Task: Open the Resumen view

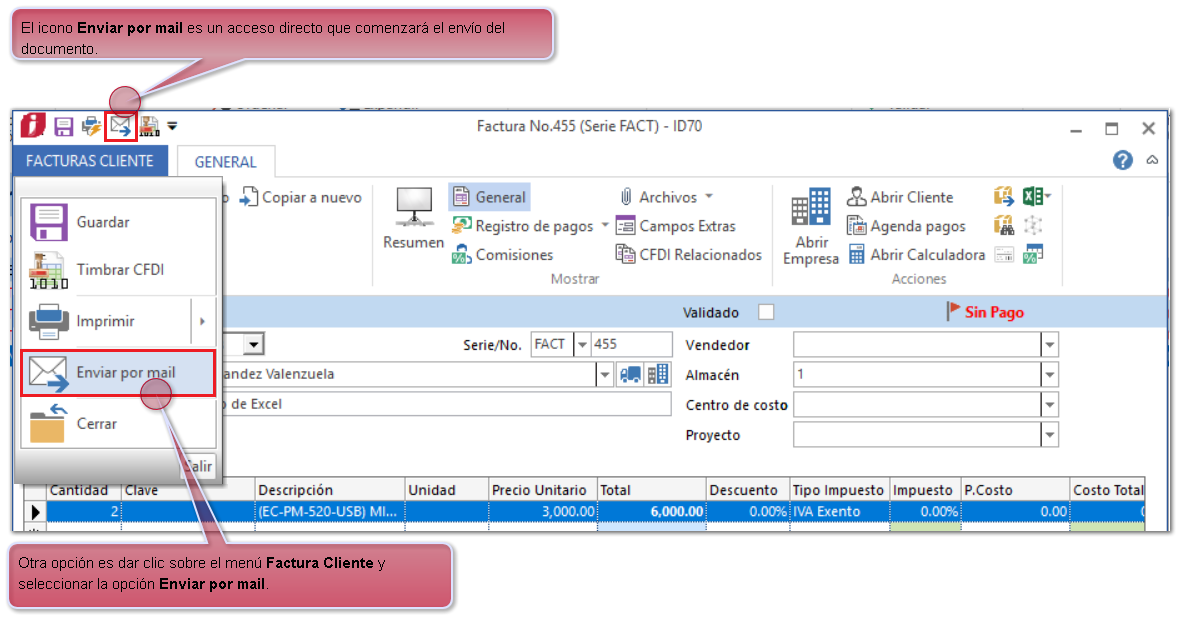Action: pos(414,219)
